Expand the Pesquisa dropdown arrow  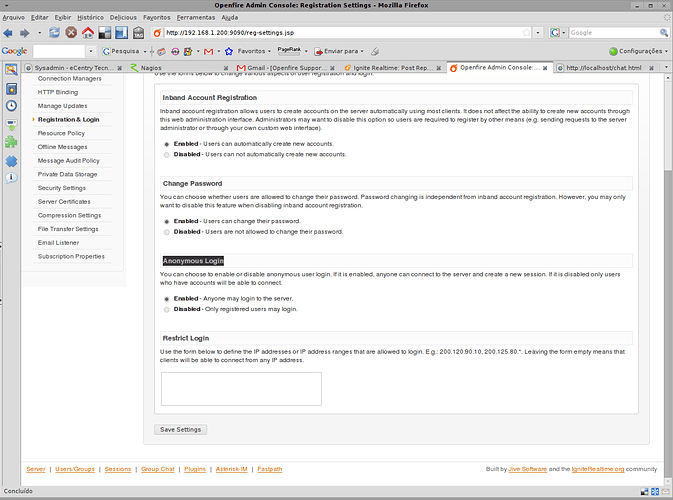(x=145, y=52)
